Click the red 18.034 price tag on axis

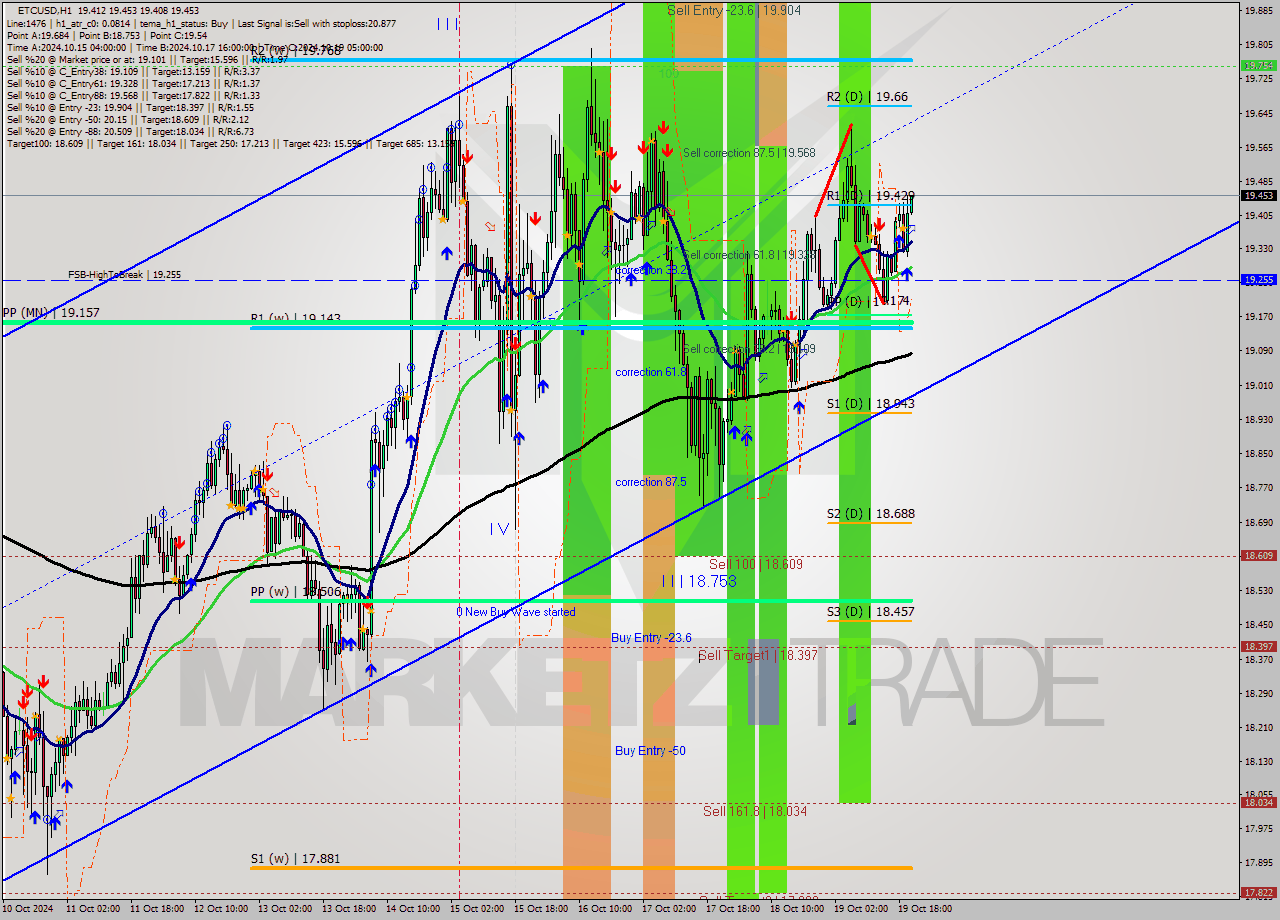[x=1258, y=802]
